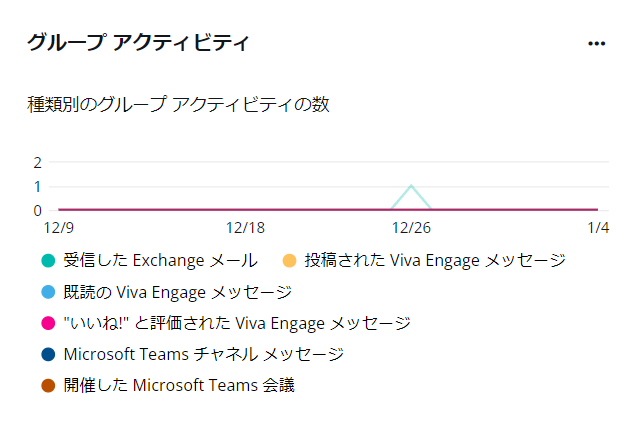Click the 12/18 date label on axis
Image resolution: width=640 pixels, height=439 pixels.
[245, 228]
